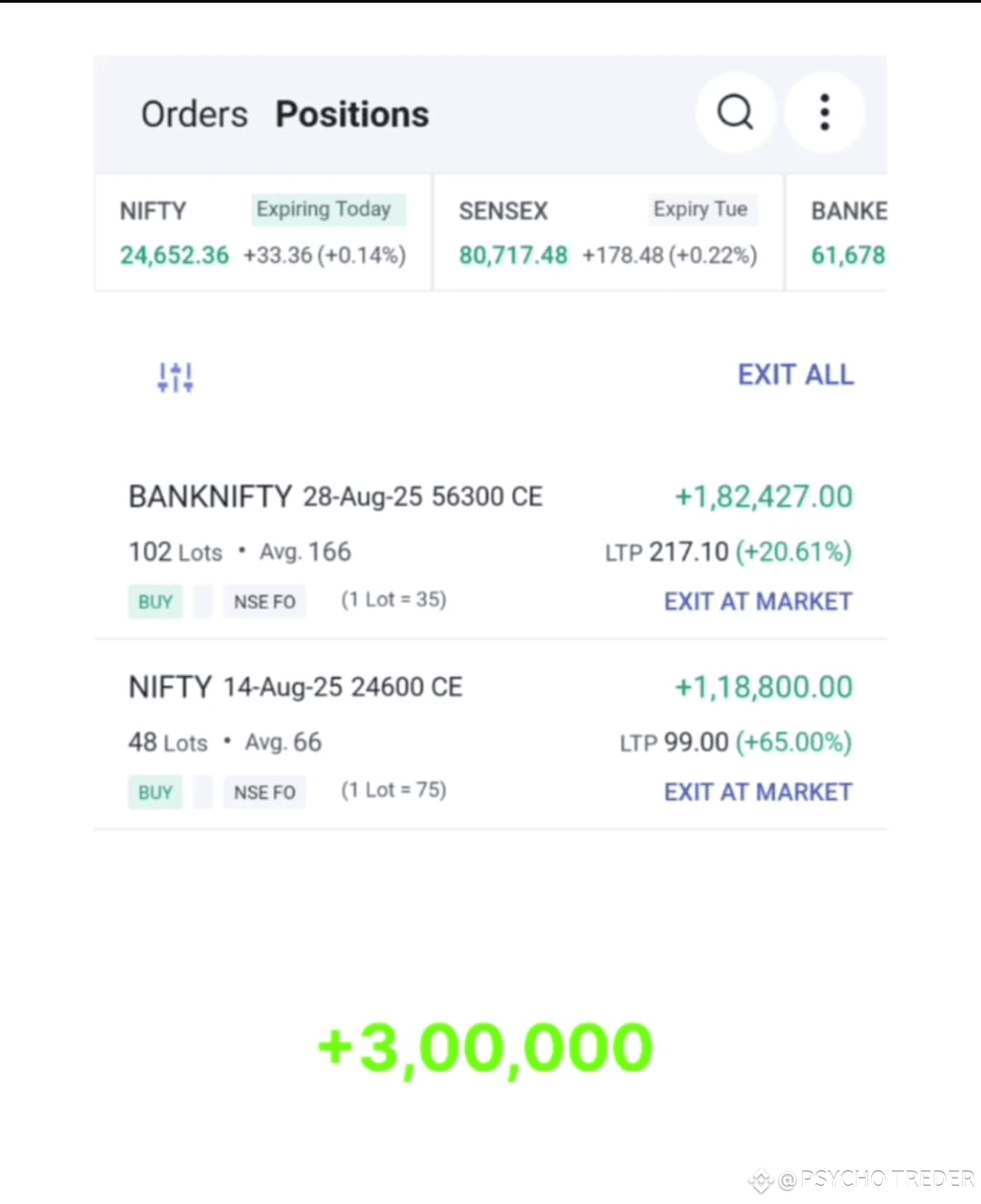
Task: Open the three-dot overflow menu
Action: point(824,112)
